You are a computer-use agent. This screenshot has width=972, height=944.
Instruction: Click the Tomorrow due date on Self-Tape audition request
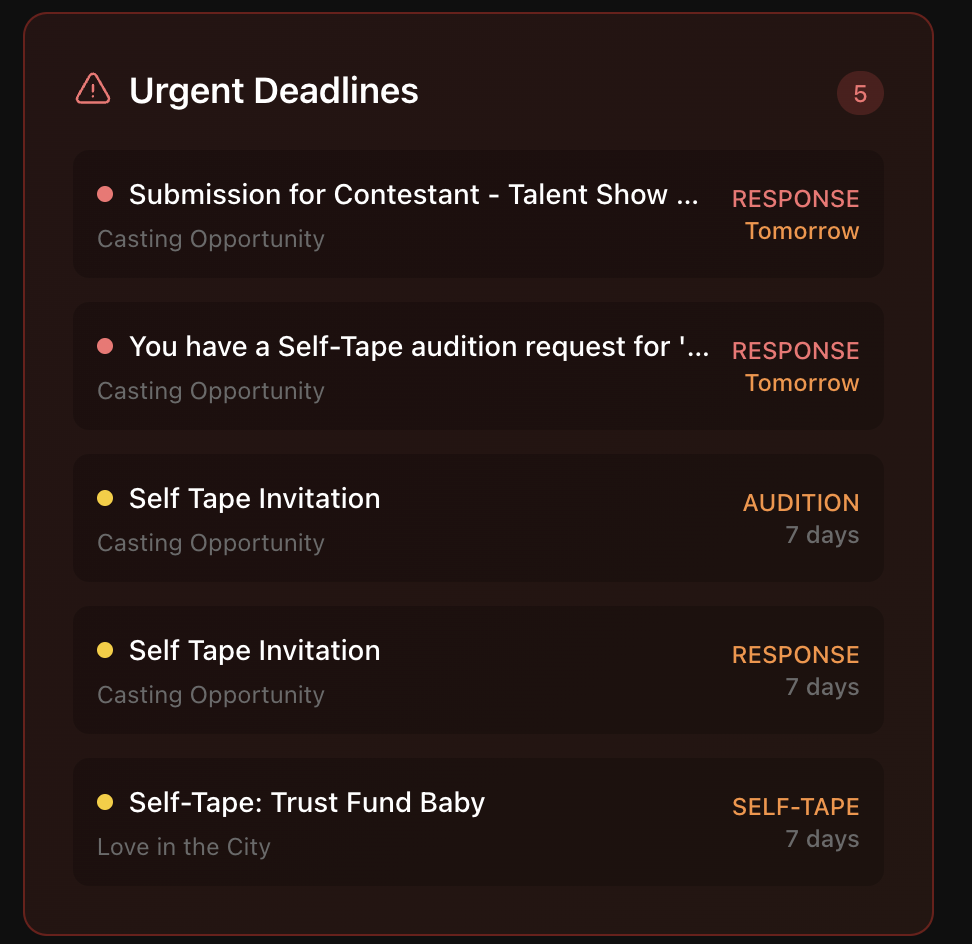[802, 383]
